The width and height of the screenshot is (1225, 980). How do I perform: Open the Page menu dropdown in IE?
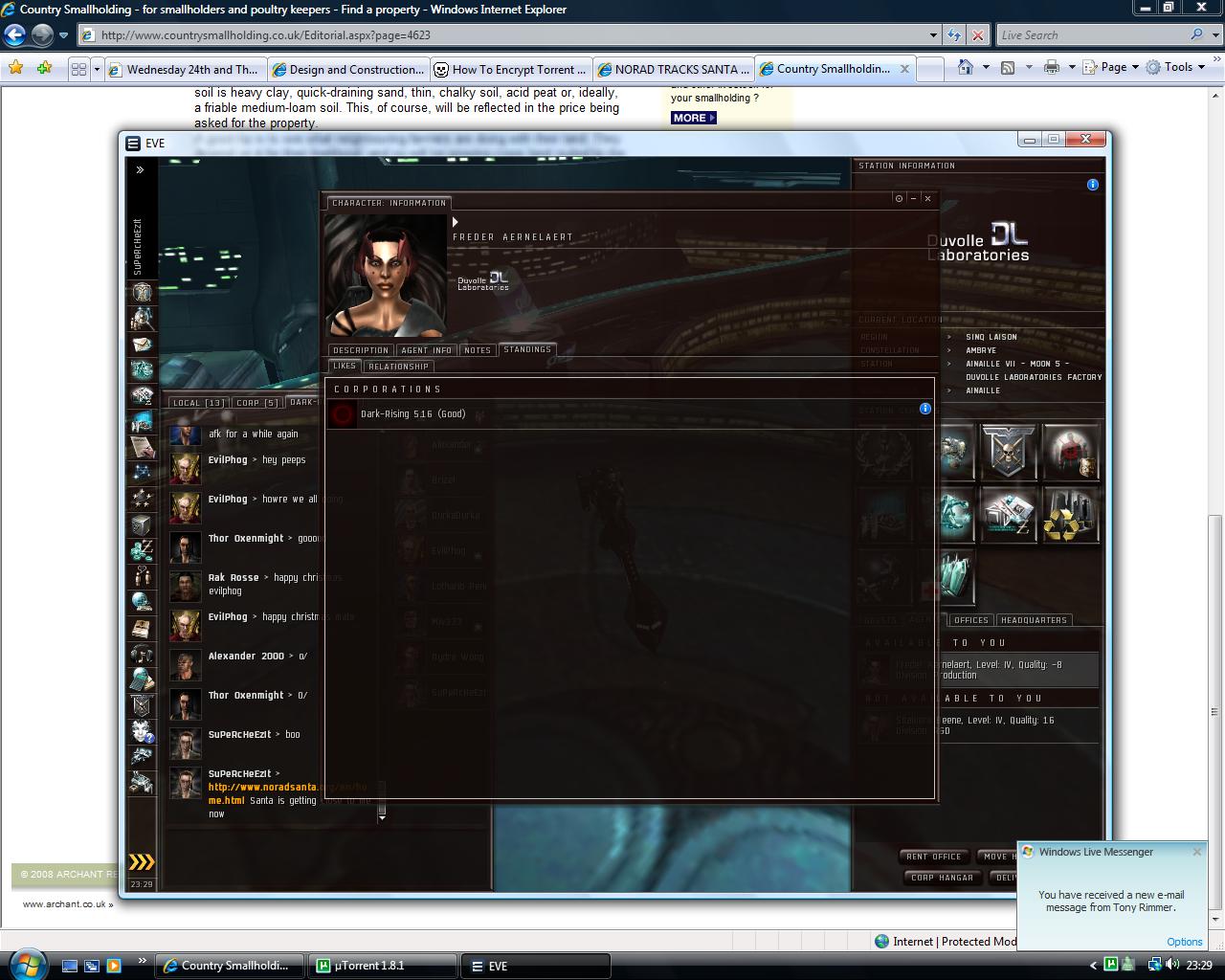(1118, 67)
